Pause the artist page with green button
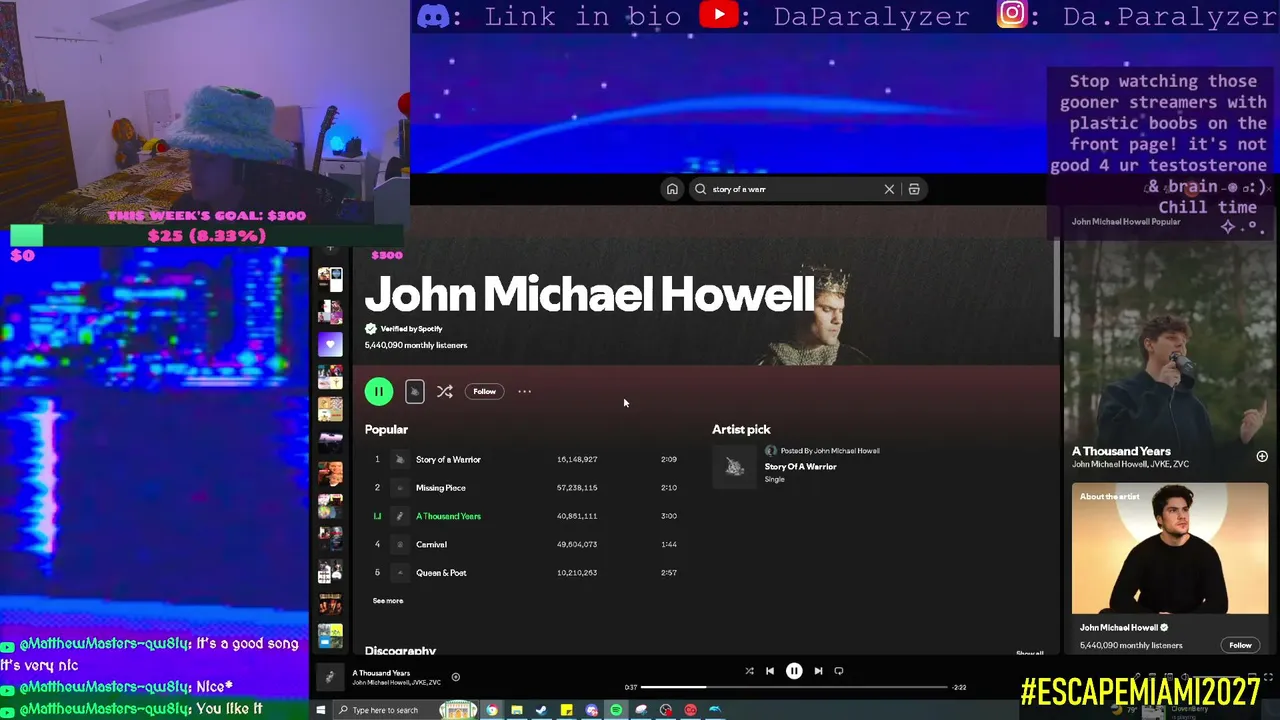 379,392
